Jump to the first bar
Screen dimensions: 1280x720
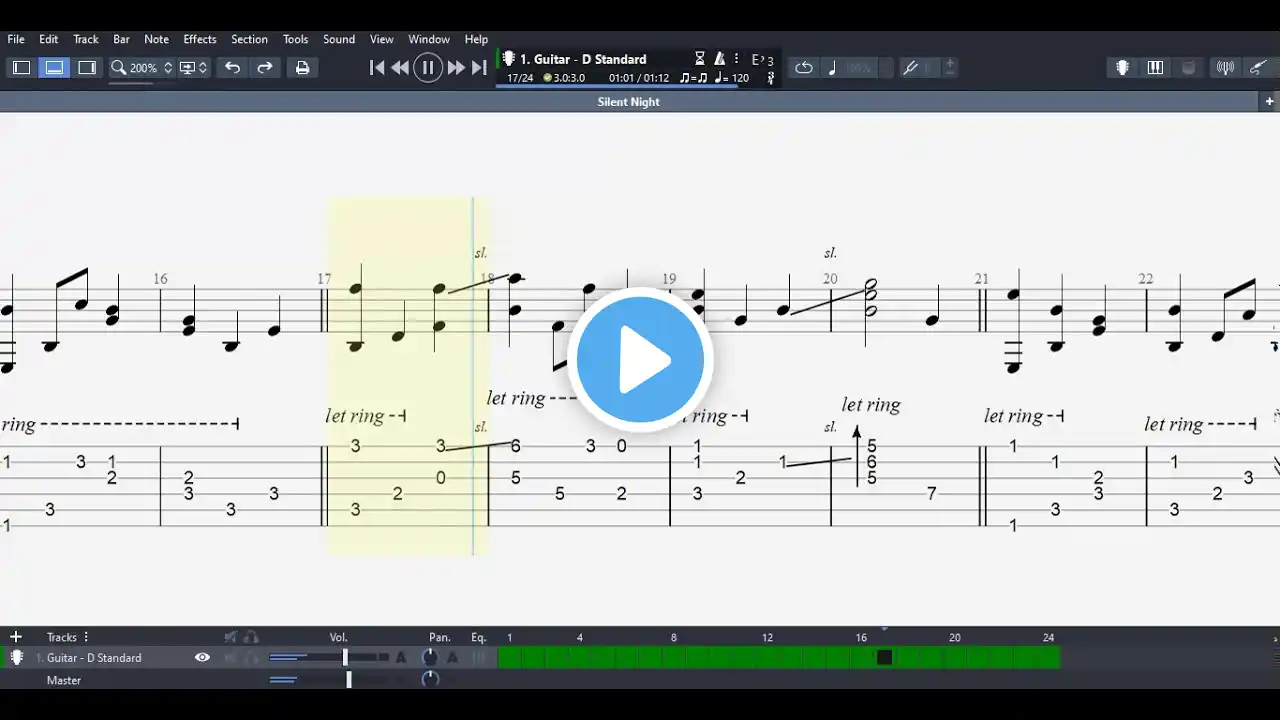tap(376, 68)
